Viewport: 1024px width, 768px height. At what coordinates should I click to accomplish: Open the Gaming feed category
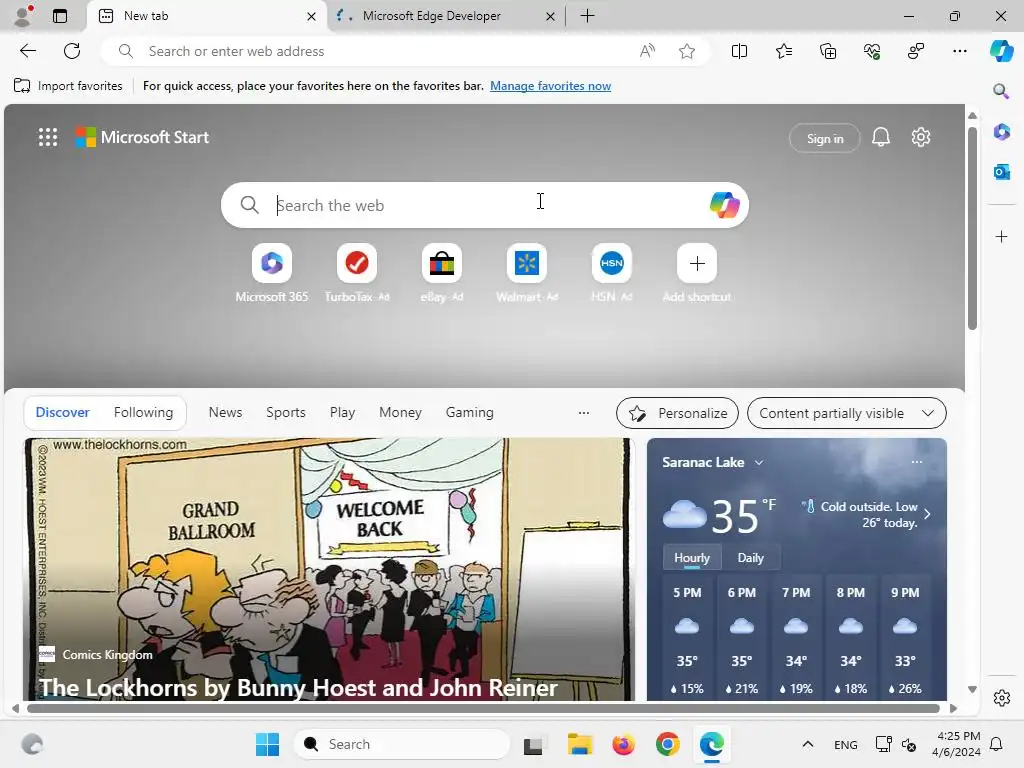(470, 413)
